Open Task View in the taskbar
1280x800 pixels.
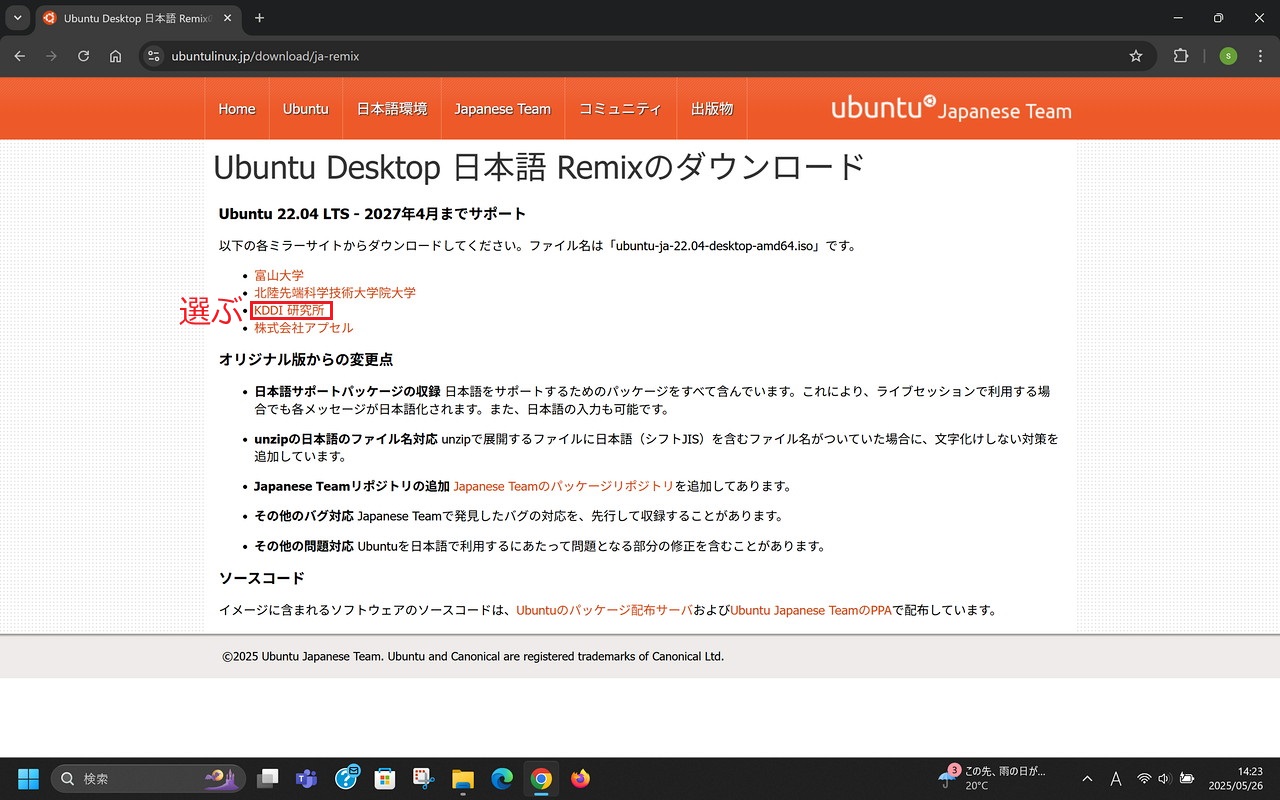[x=267, y=778]
